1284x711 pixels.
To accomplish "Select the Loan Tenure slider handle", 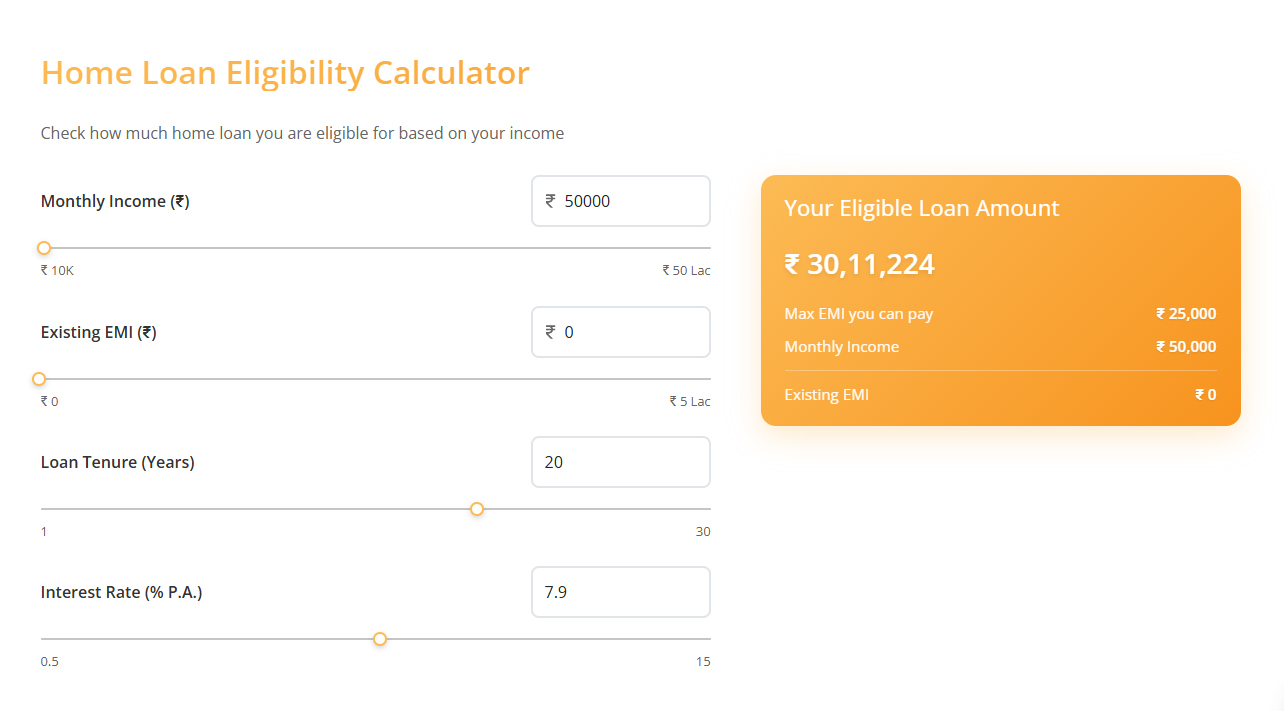I will pos(477,509).
